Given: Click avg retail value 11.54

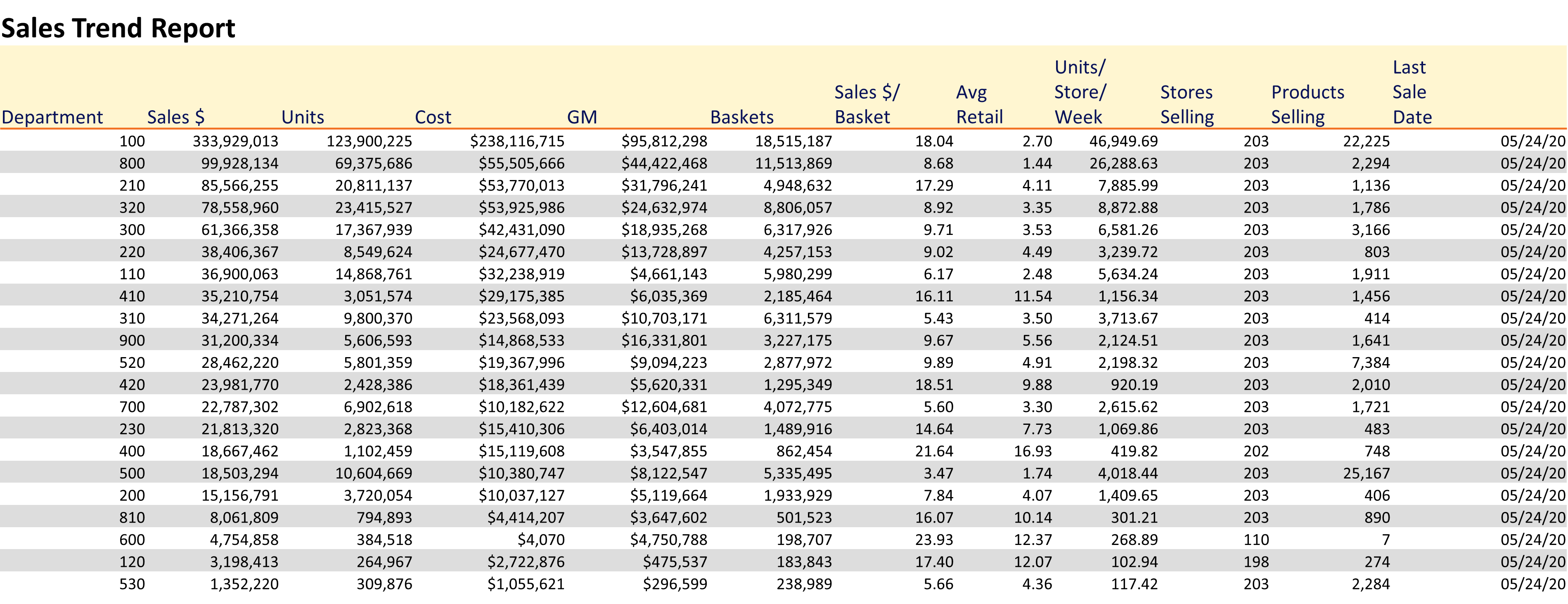Looking at the screenshot, I should [x=1033, y=296].
